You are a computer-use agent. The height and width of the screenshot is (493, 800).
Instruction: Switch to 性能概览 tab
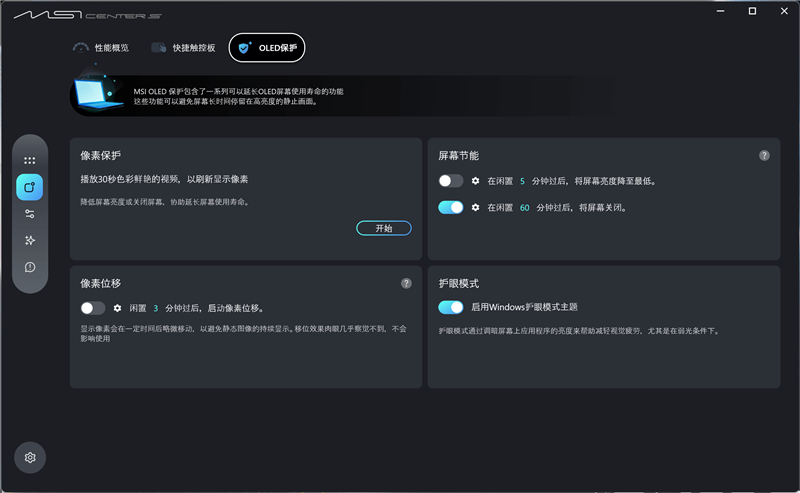click(x=101, y=47)
